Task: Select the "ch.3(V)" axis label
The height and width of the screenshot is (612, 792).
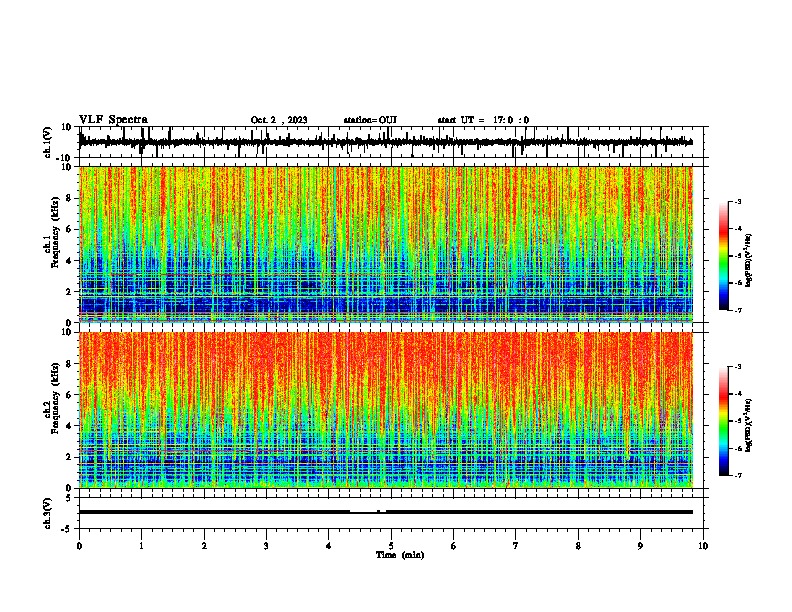Action: (48, 513)
